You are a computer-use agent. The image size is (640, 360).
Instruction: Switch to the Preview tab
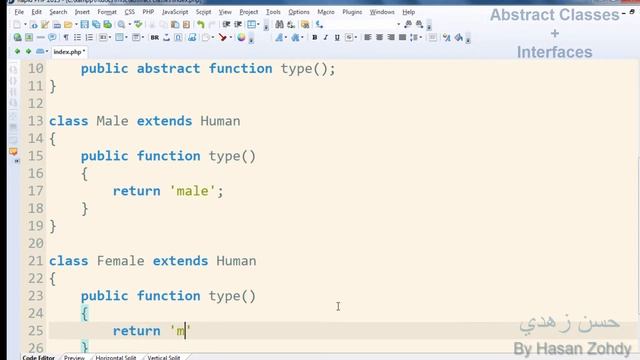74,357
